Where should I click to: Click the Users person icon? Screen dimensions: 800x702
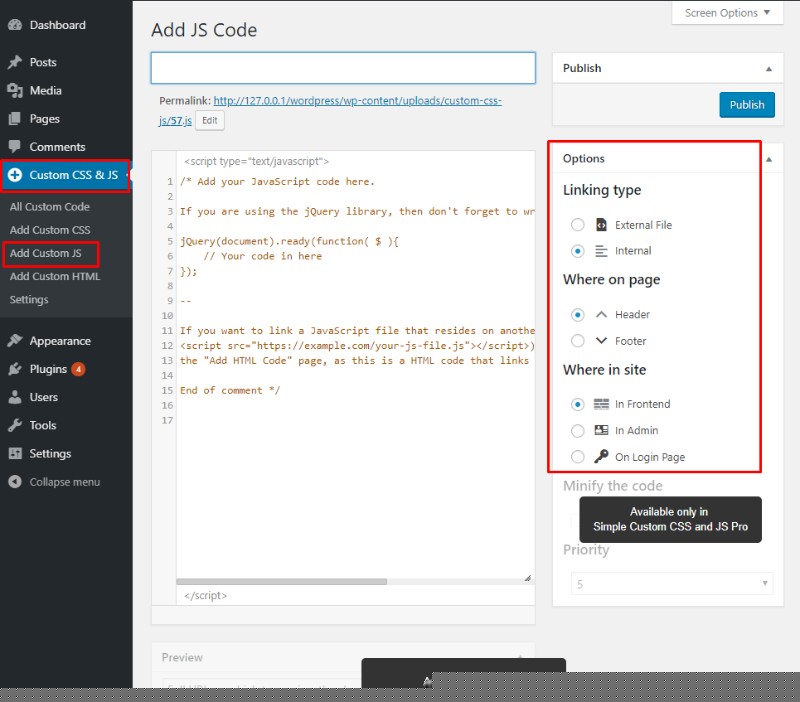click(x=15, y=397)
